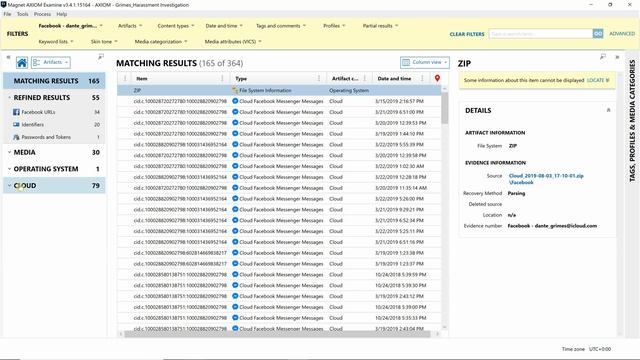This screenshot has width=640, height=360.
Task: Open the Skin tone filter dropdown
Action: [x=104, y=42]
